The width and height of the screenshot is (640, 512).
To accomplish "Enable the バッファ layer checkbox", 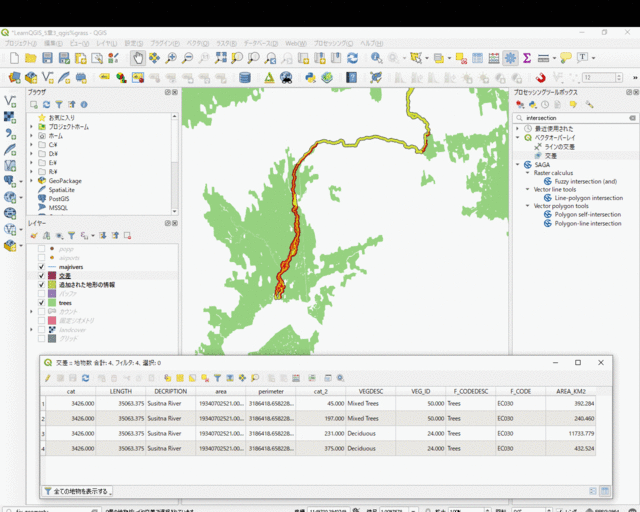I will (x=41, y=294).
